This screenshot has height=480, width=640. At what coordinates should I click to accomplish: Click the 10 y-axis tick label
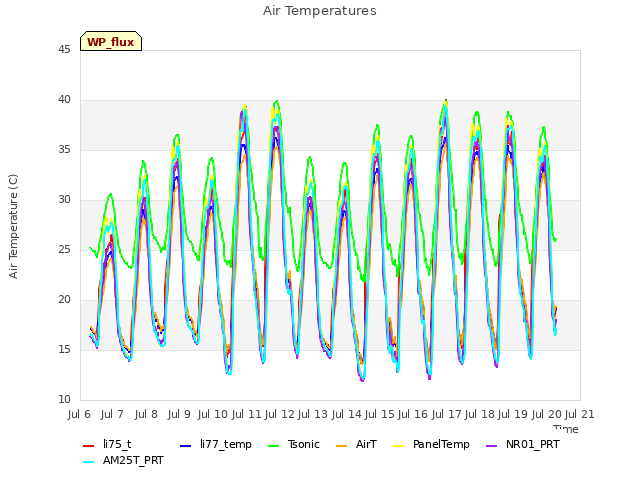coord(64,400)
